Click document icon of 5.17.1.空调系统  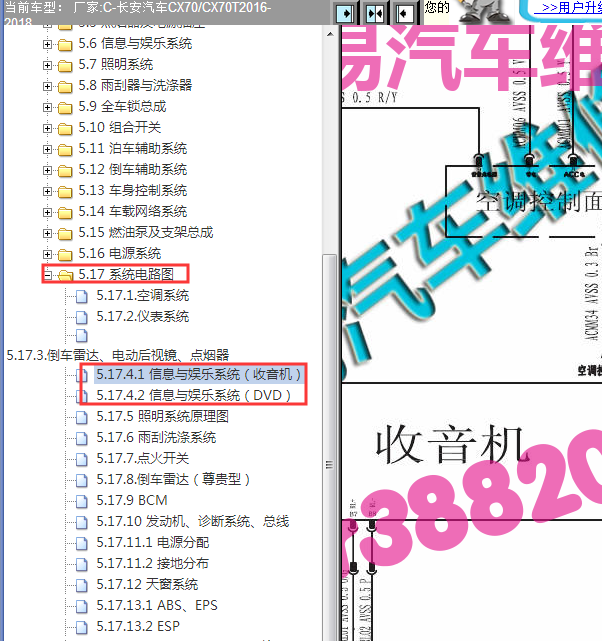pos(82,296)
